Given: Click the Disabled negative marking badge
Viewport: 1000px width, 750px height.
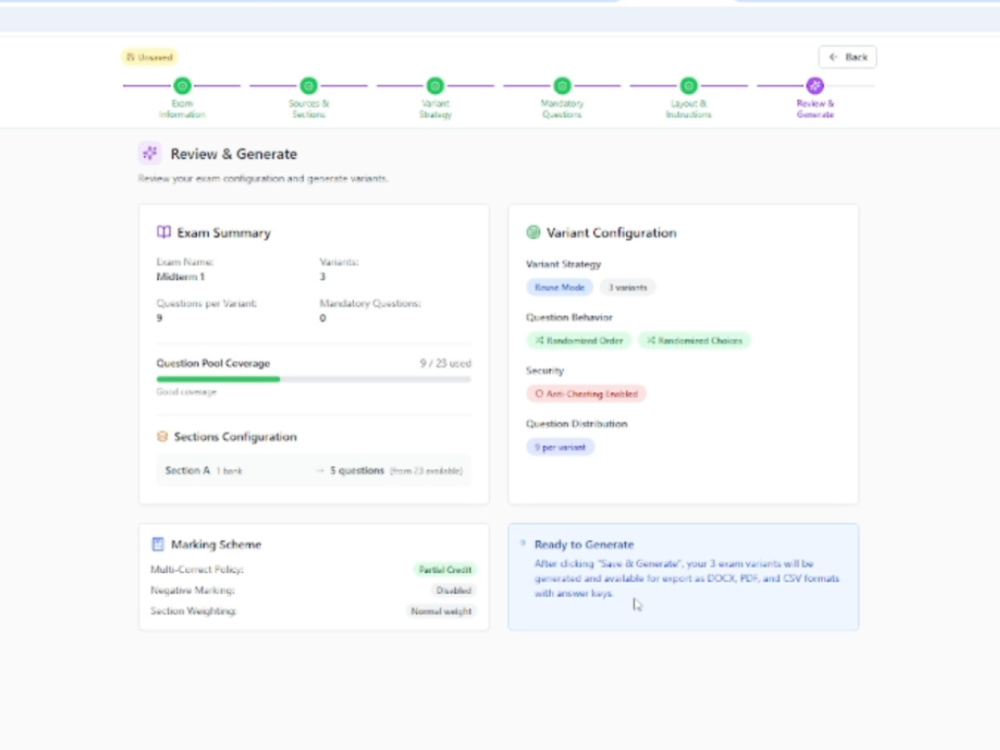Looking at the screenshot, I should tap(453, 591).
